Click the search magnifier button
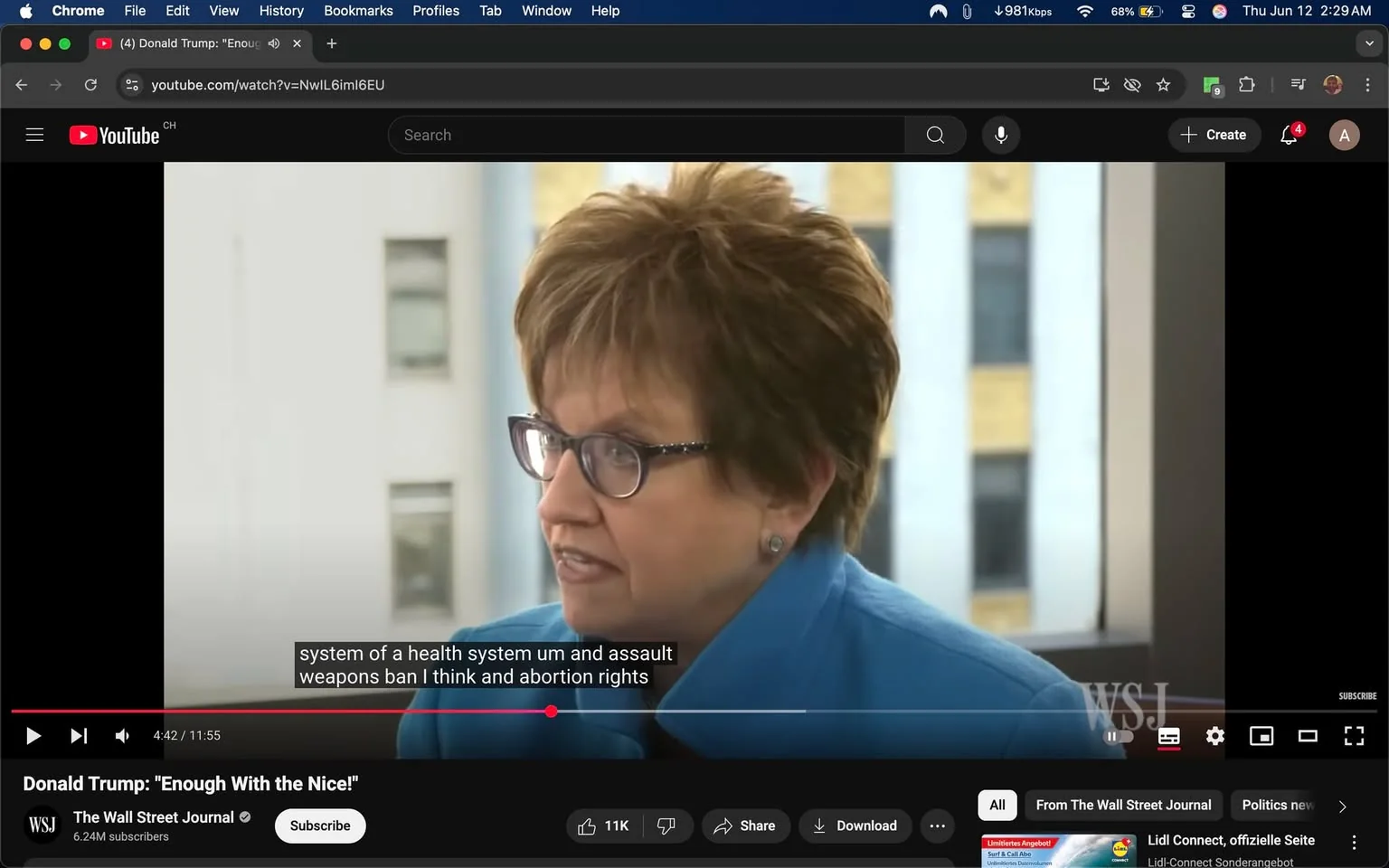 [935, 135]
